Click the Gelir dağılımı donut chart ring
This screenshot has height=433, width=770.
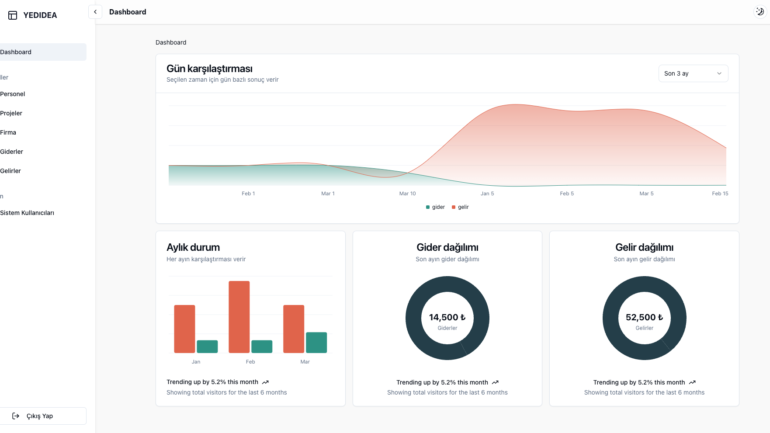click(x=644, y=283)
